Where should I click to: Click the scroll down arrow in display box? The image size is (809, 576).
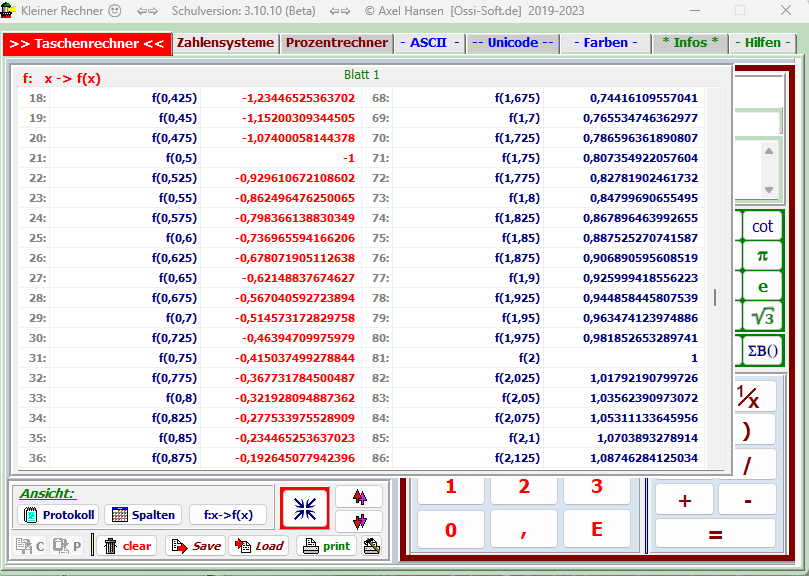point(768,190)
